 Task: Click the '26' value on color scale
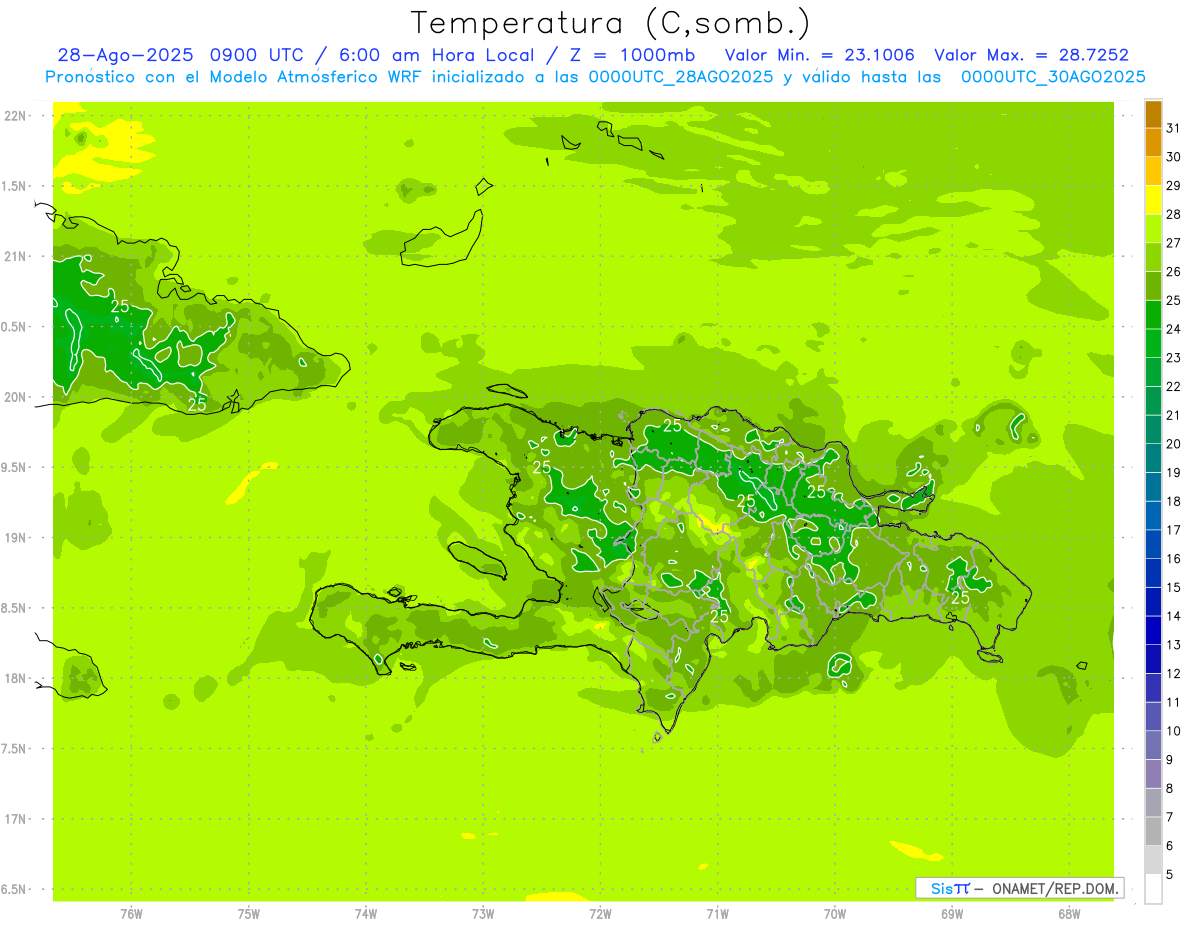(x=1174, y=272)
